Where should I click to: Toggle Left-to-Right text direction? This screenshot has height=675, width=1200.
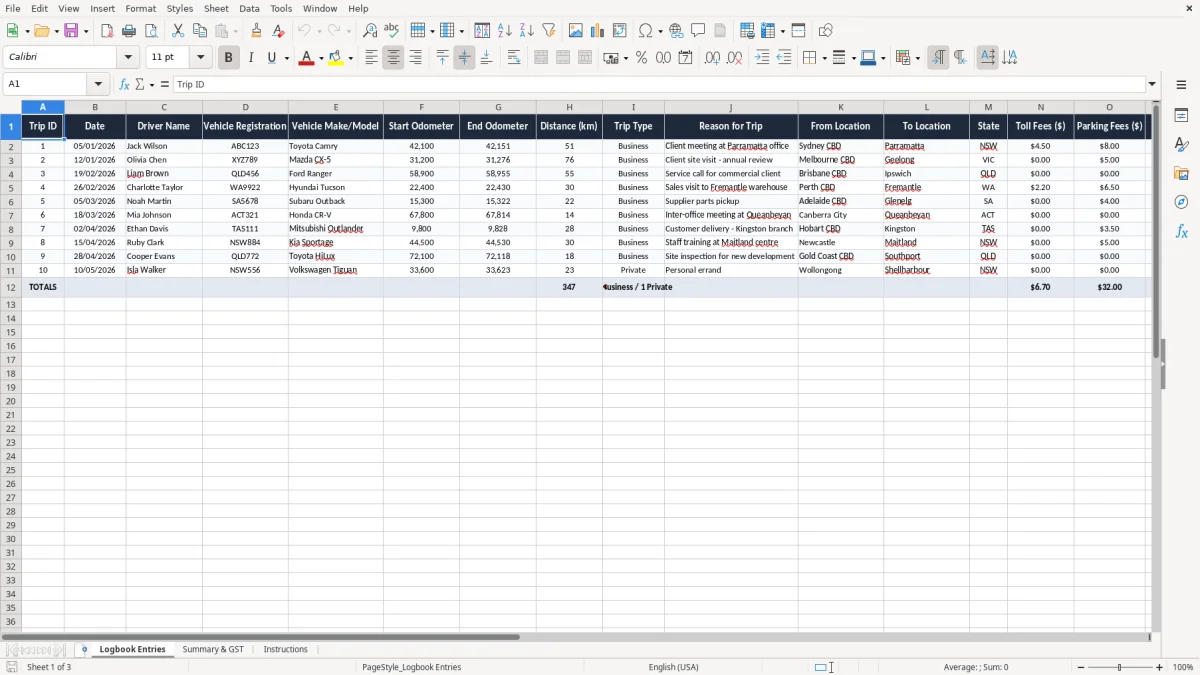coord(938,58)
